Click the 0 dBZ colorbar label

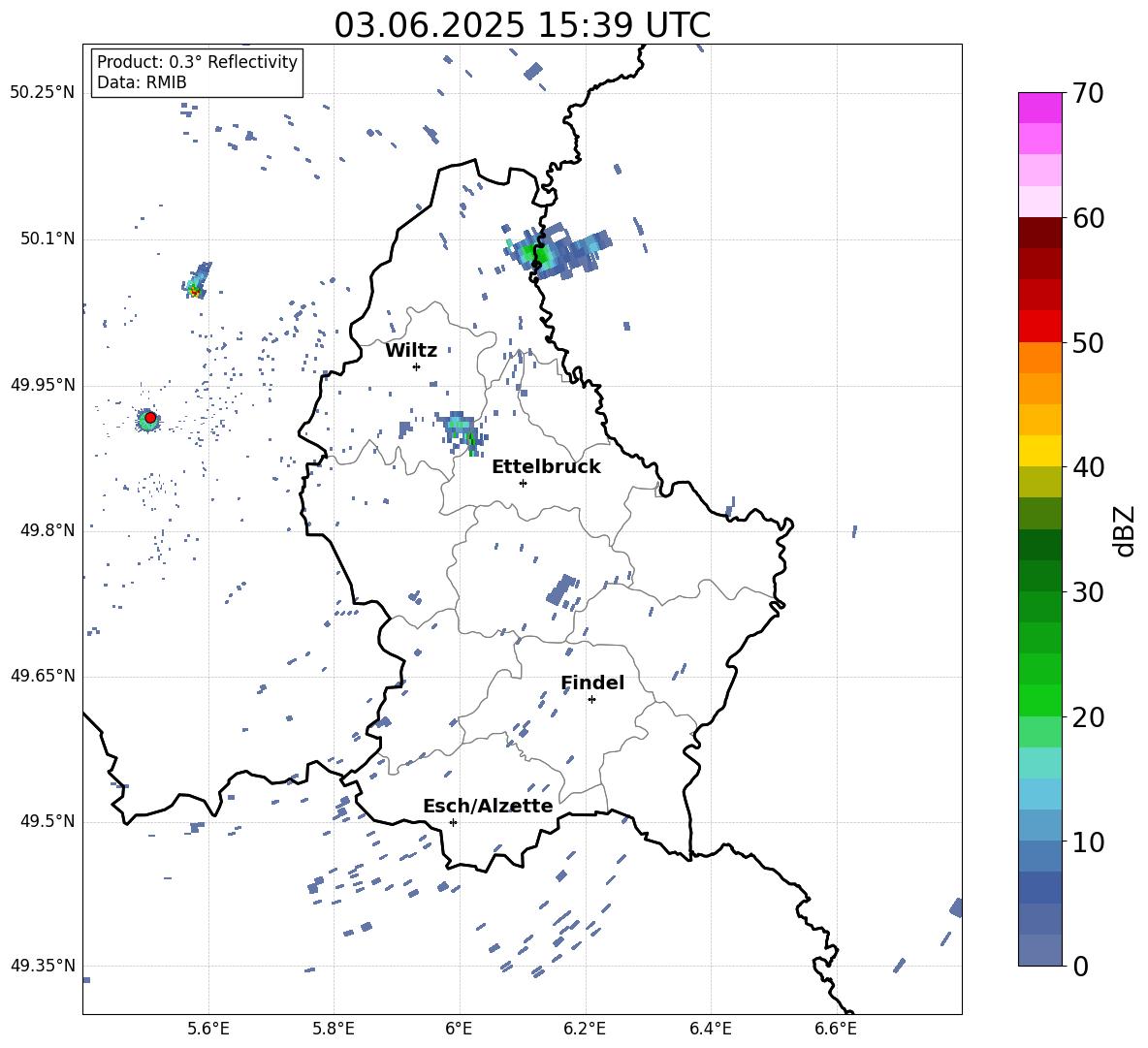click(1080, 966)
